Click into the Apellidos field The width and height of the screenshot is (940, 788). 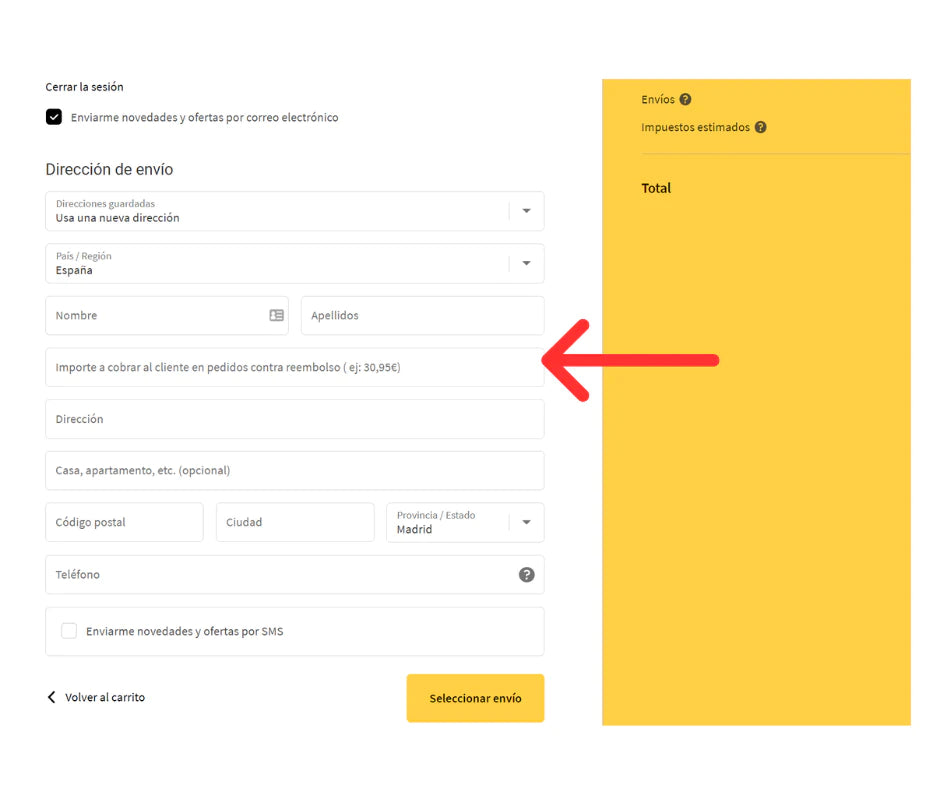422,315
